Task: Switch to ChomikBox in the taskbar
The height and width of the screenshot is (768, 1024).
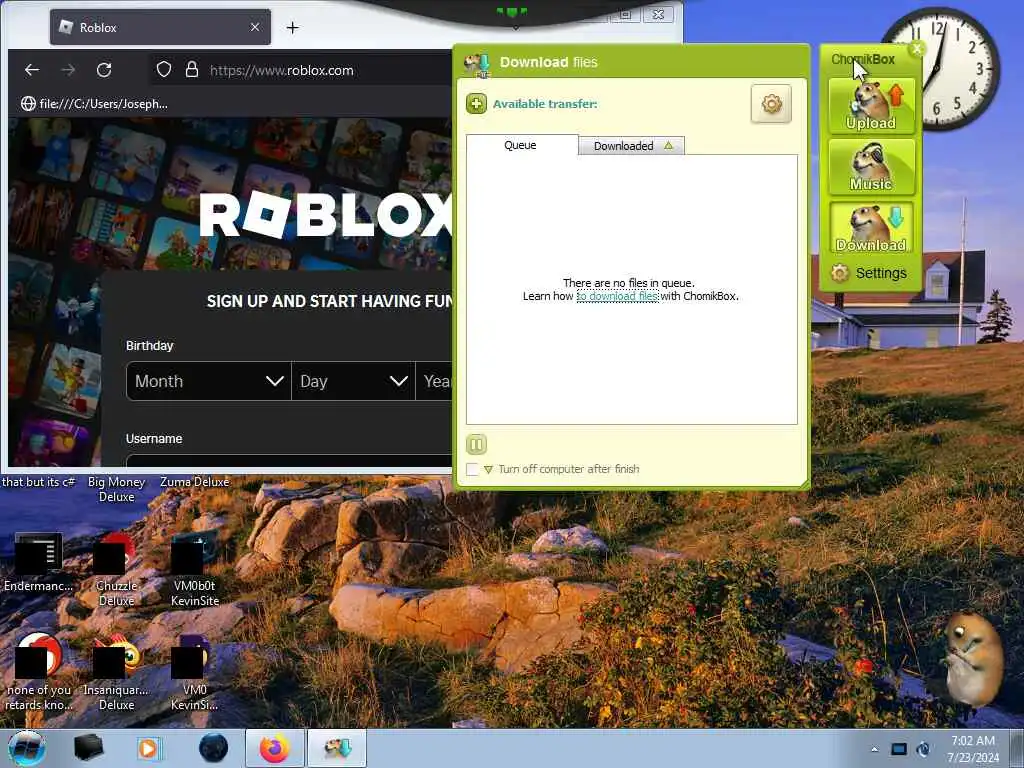Action: coord(337,748)
